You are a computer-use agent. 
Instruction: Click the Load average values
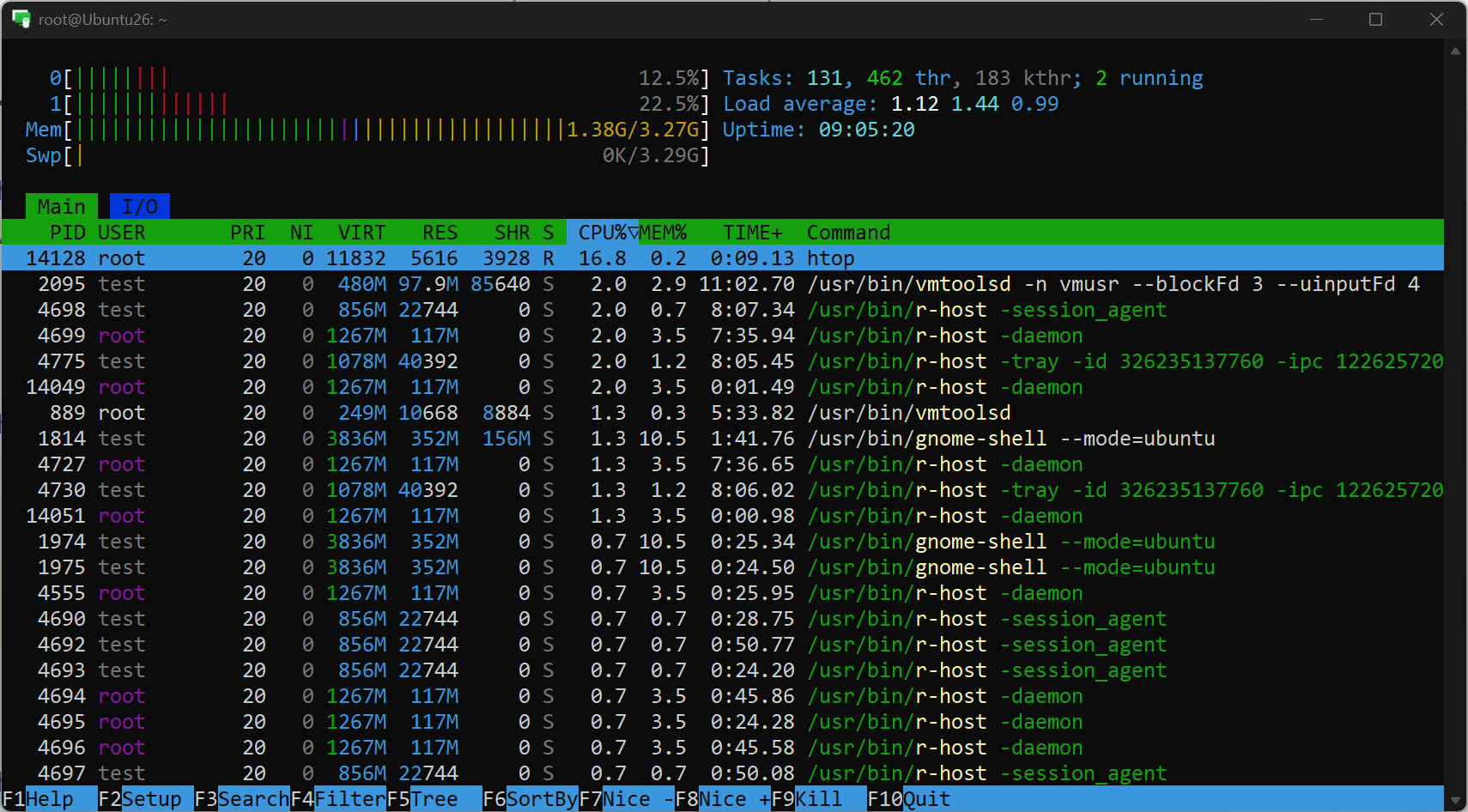(x=974, y=104)
